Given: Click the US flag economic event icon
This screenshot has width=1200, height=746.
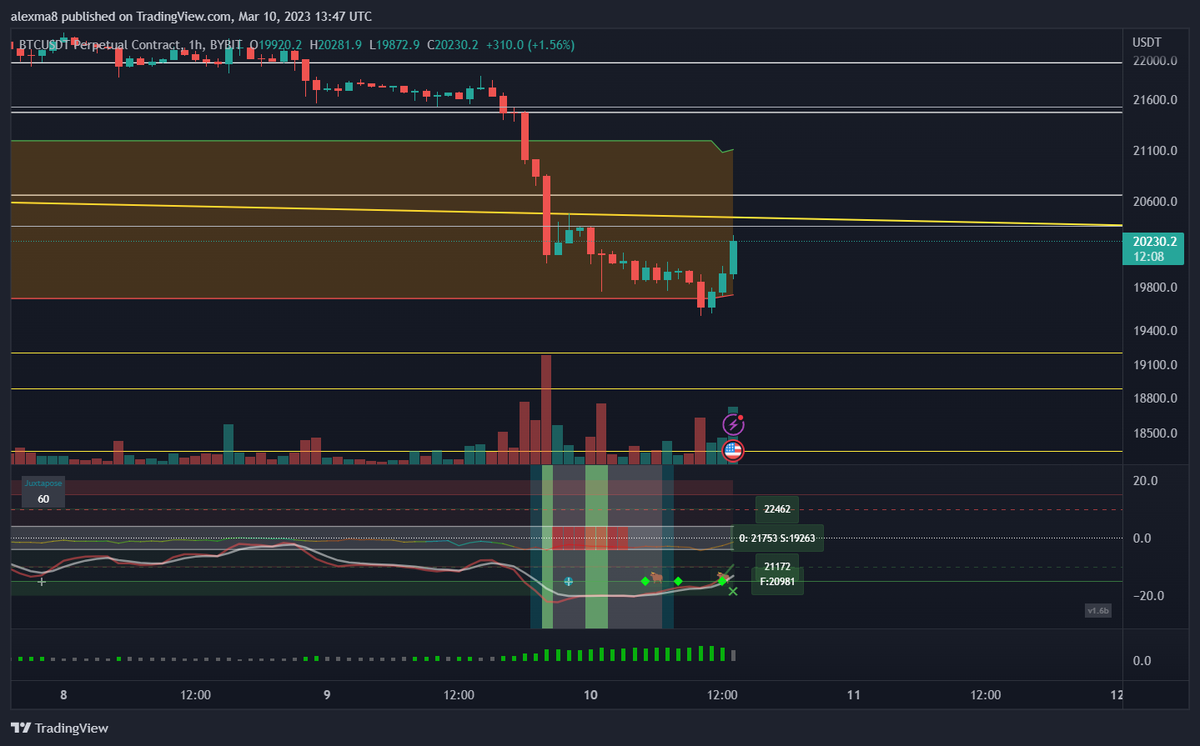Looking at the screenshot, I should (733, 450).
